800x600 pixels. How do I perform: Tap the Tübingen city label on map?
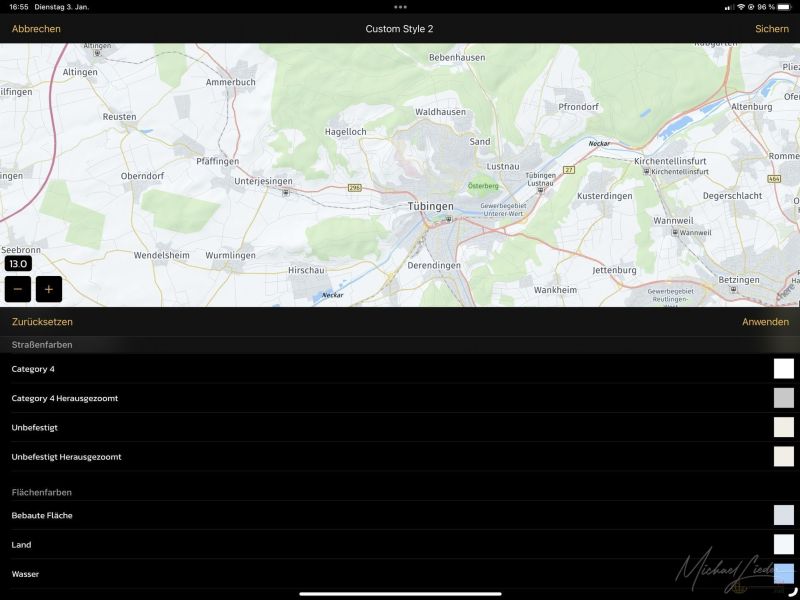431,206
